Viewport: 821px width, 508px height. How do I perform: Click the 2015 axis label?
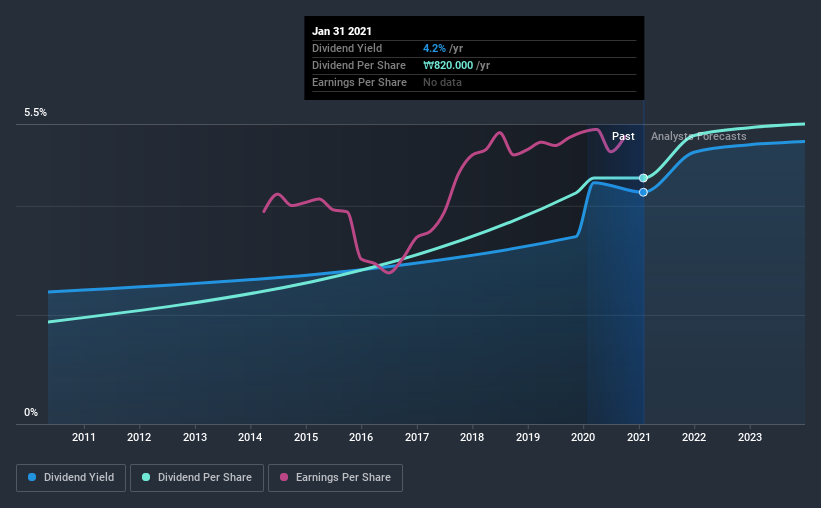(x=306, y=437)
